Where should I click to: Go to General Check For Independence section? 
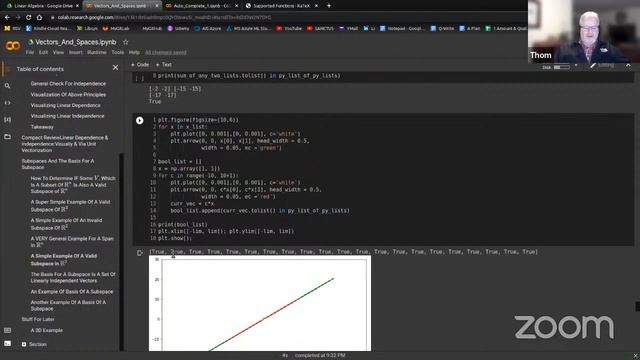(x=68, y=84)
